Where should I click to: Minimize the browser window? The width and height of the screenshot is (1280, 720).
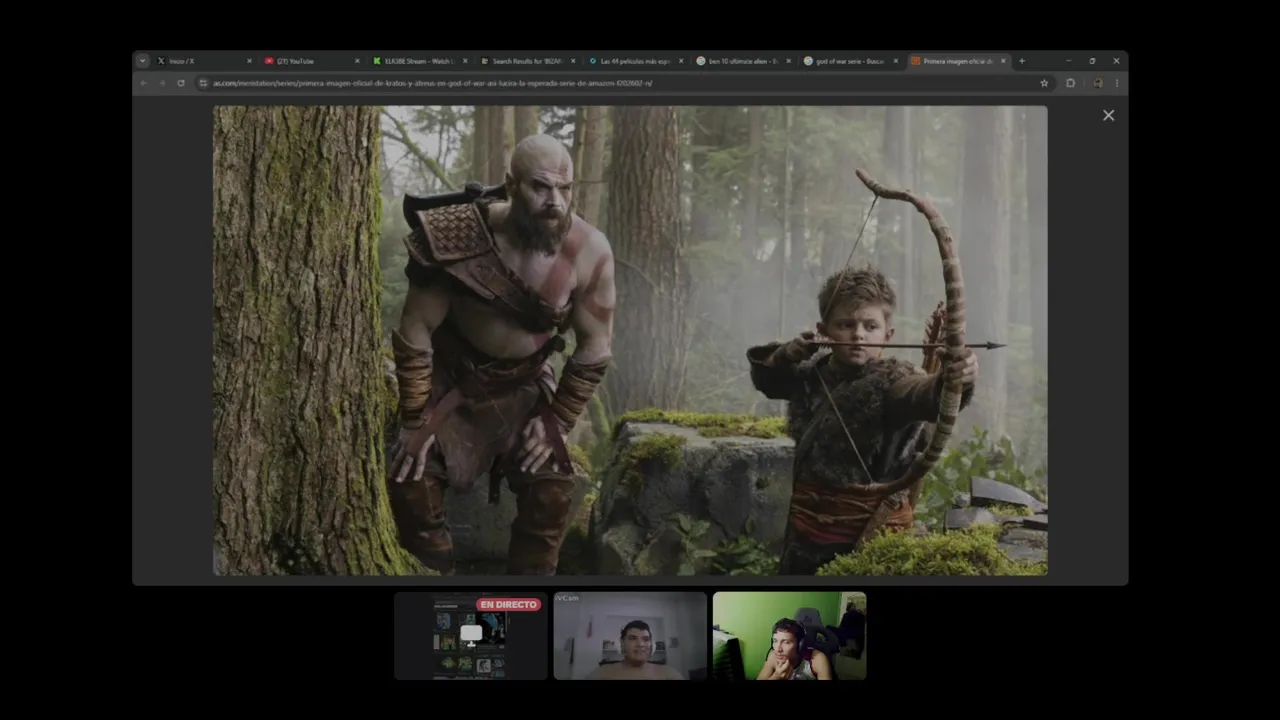click(x=1068, y=61)
